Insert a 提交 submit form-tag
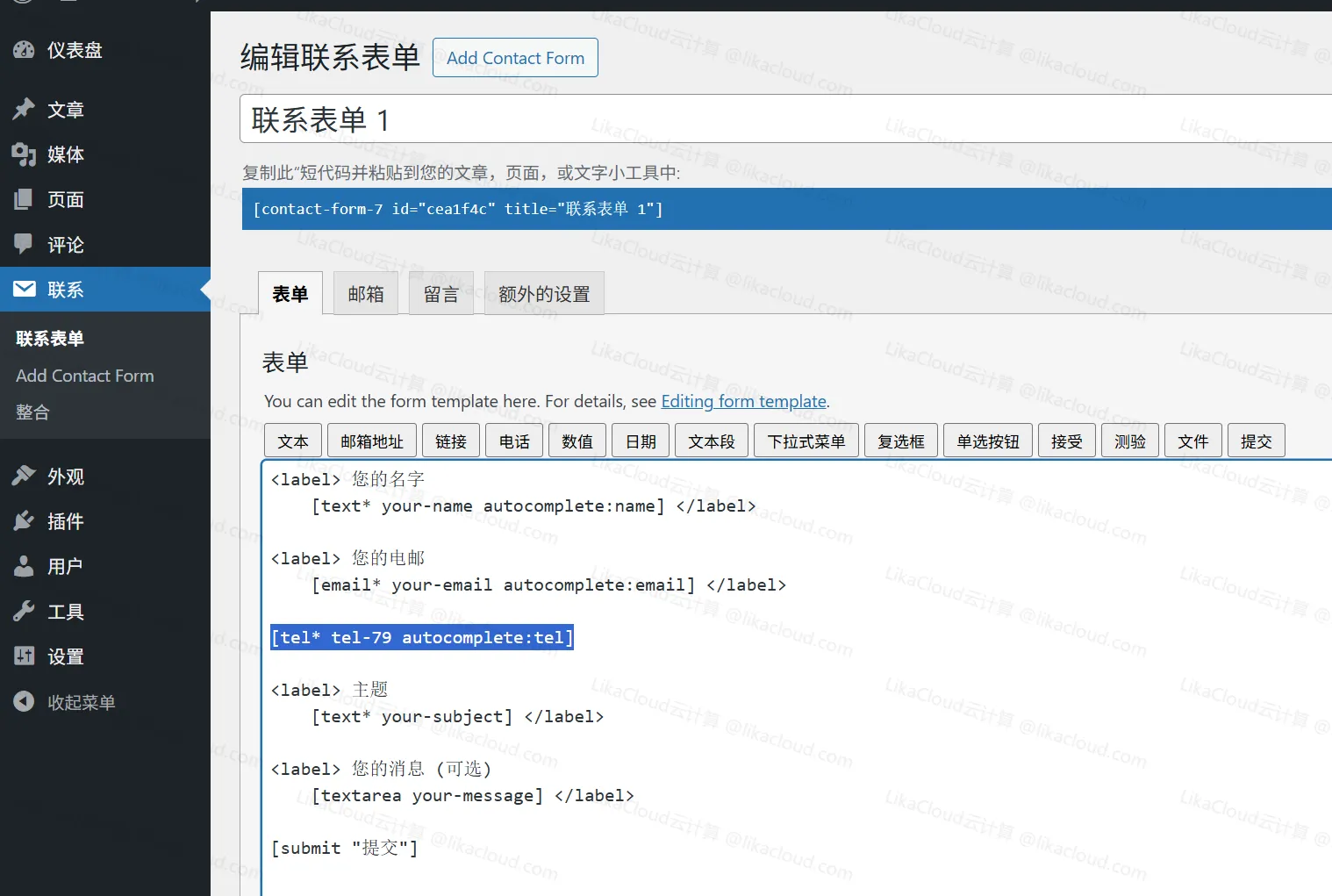Image resolution: width=1332 pixels, height=896 pixels. (x=1256, y=440)
